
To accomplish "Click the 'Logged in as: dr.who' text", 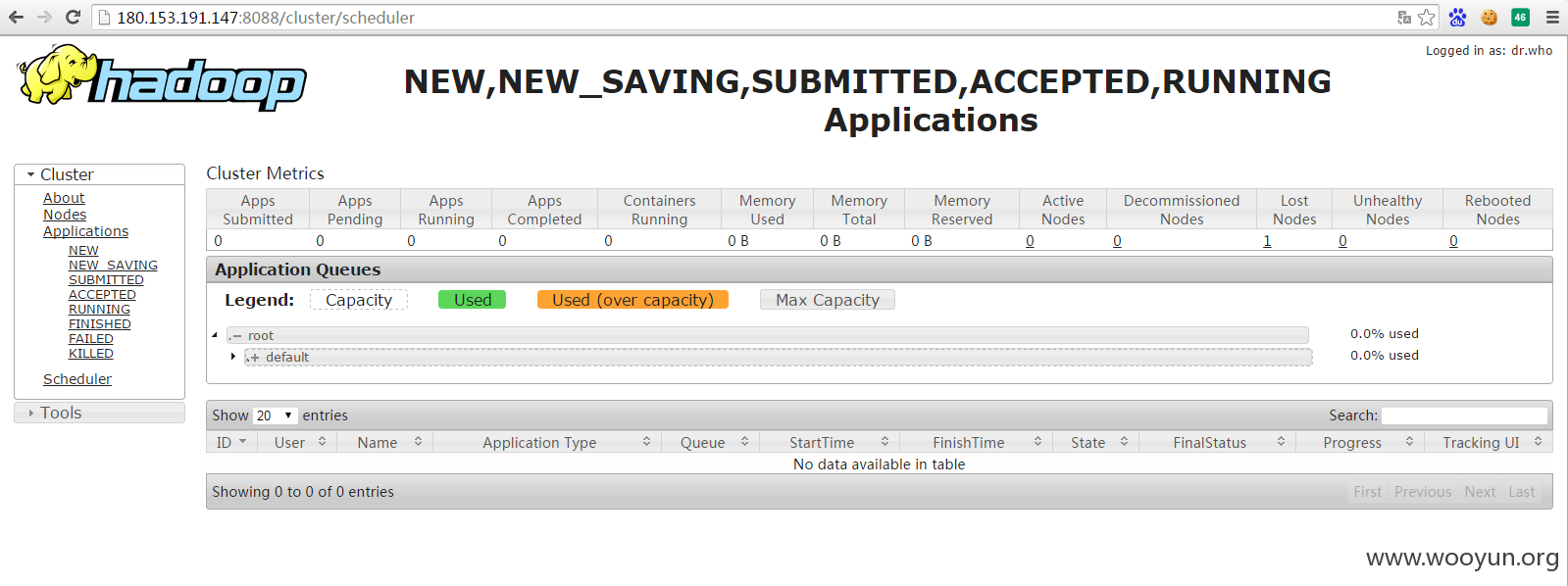I will tap(1489, 50).
